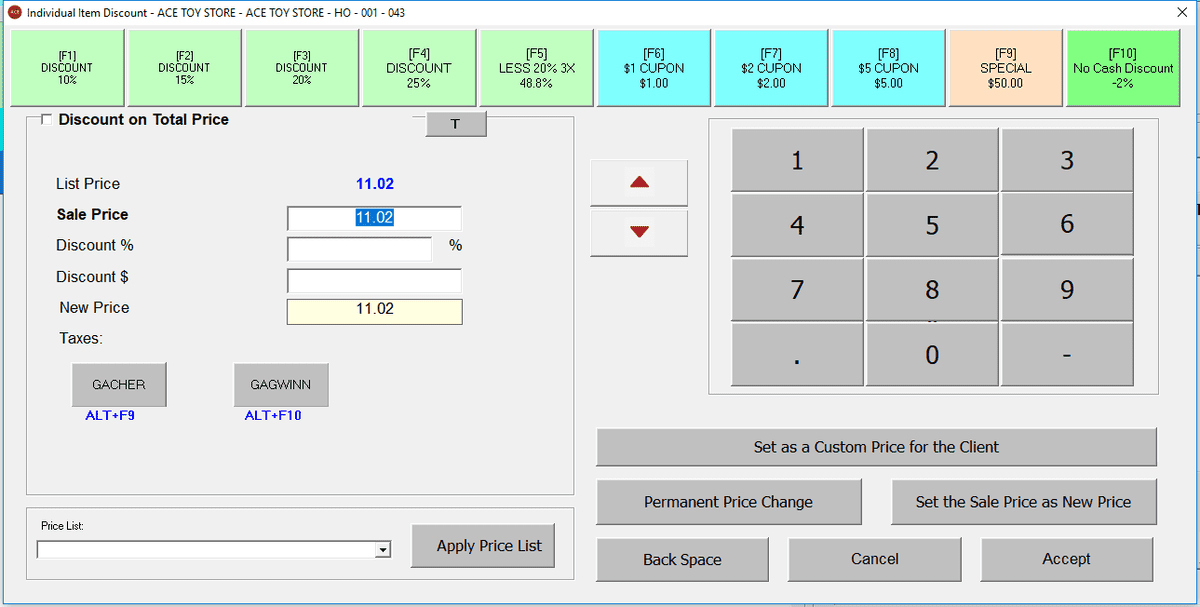Apply the $5 CUPON
This screenshot has width=1200, height=607.
pos(888,68)
